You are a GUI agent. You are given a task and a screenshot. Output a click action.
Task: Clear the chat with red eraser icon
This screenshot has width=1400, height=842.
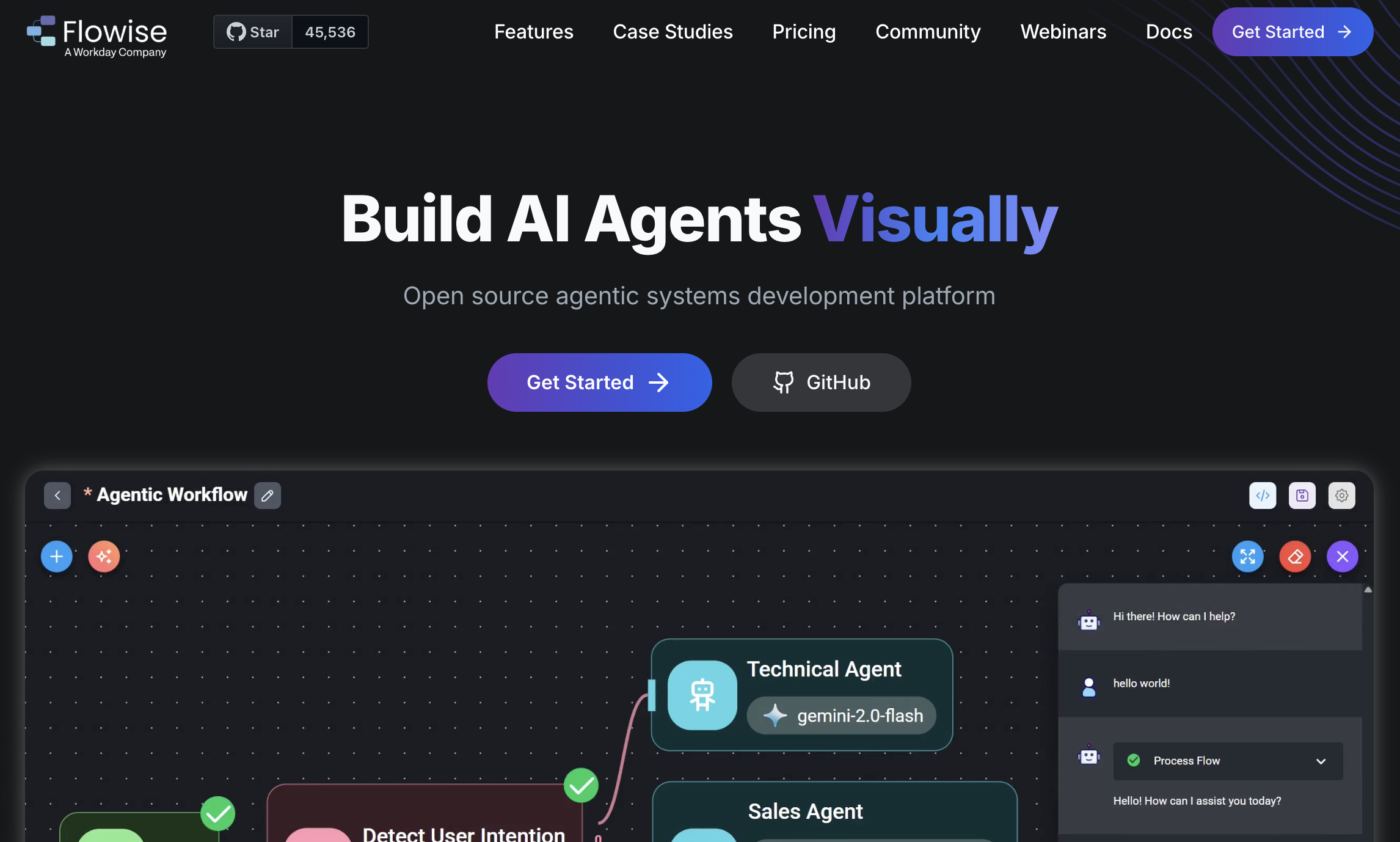tap(1295, 557)
